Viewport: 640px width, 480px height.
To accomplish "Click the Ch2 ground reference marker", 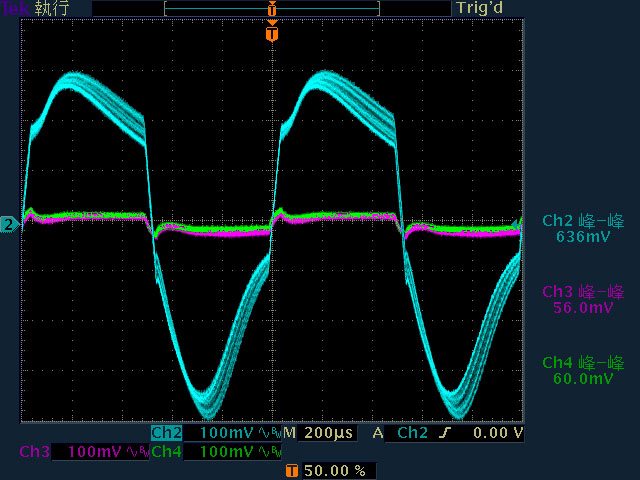I will point(9,224).
